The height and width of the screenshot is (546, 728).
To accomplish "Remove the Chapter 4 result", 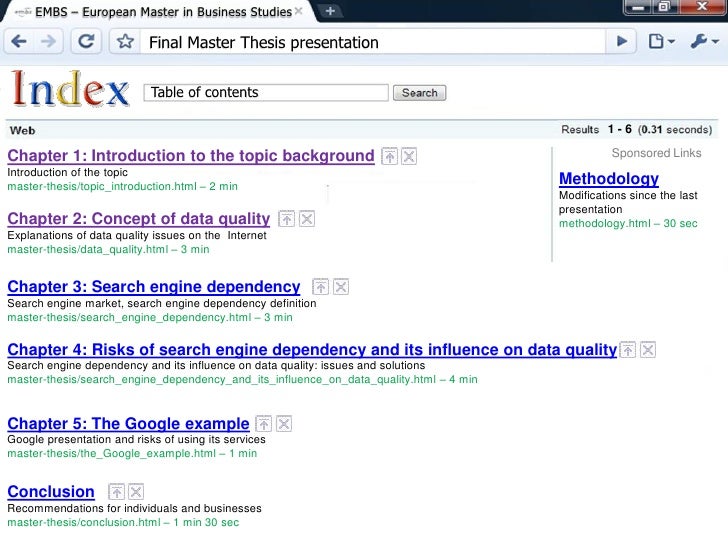I will [x=648, y=350].
